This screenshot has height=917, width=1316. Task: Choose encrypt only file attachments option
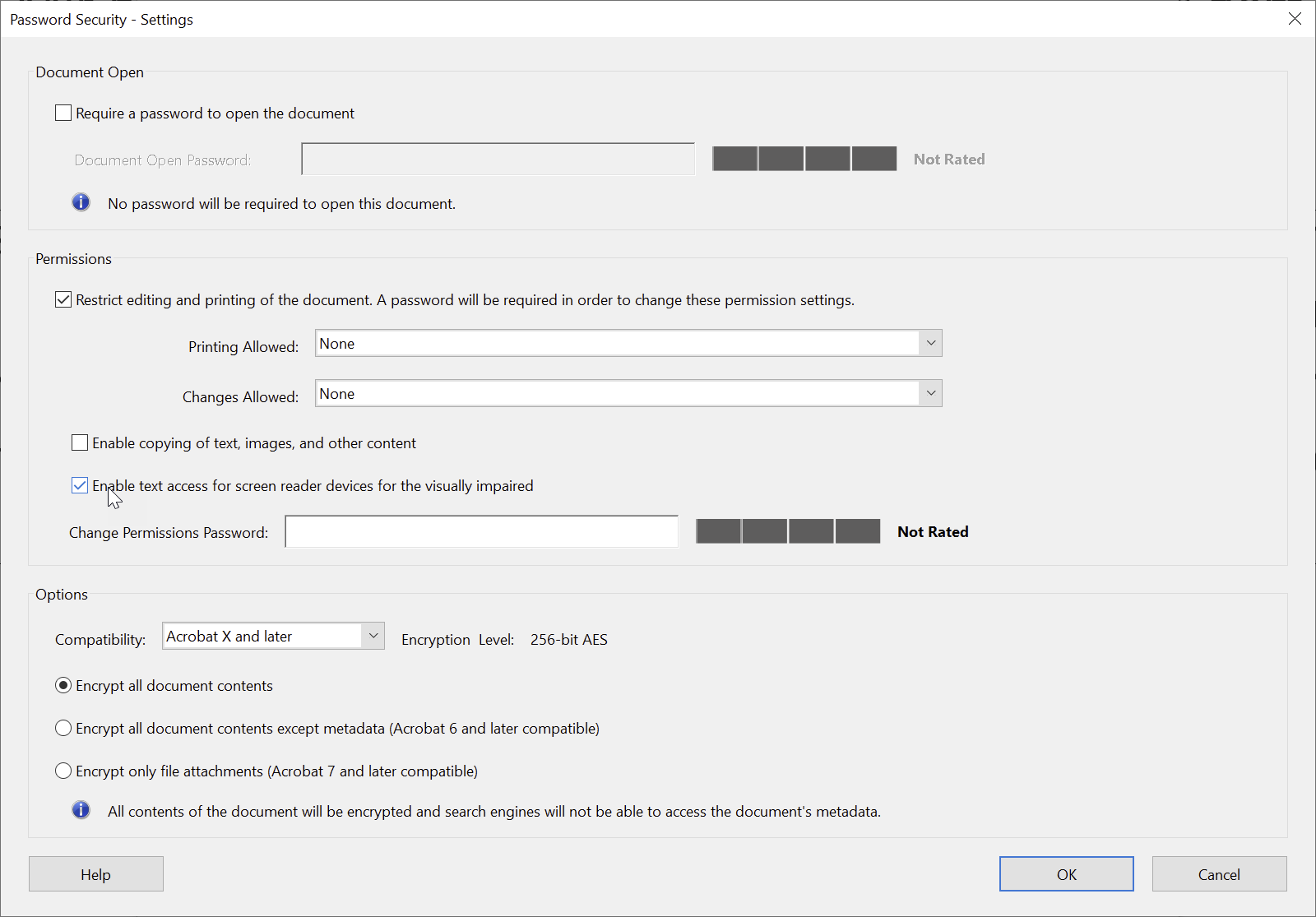click(63, 771)
